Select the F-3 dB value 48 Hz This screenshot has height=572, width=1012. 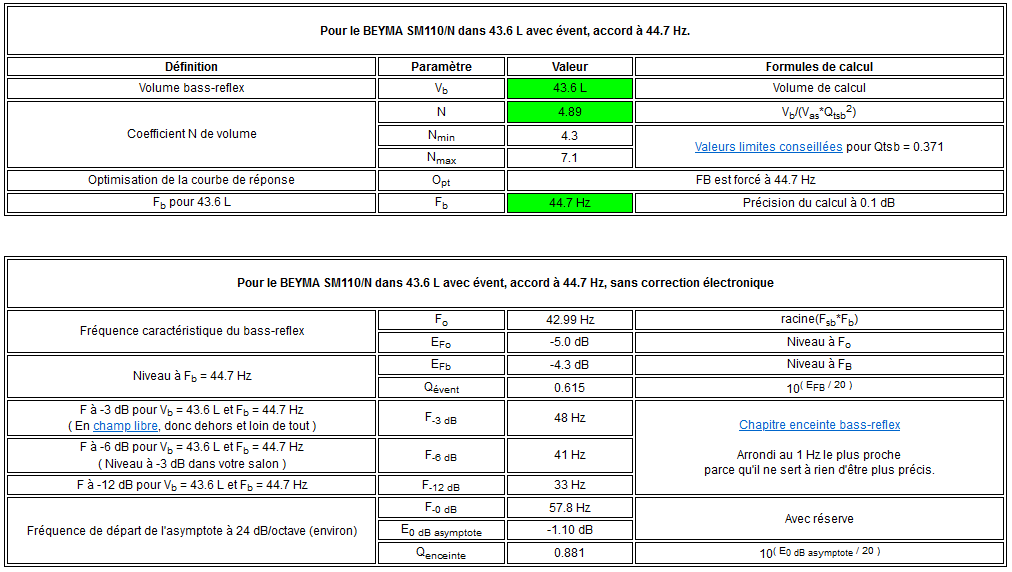pos(569,418)
